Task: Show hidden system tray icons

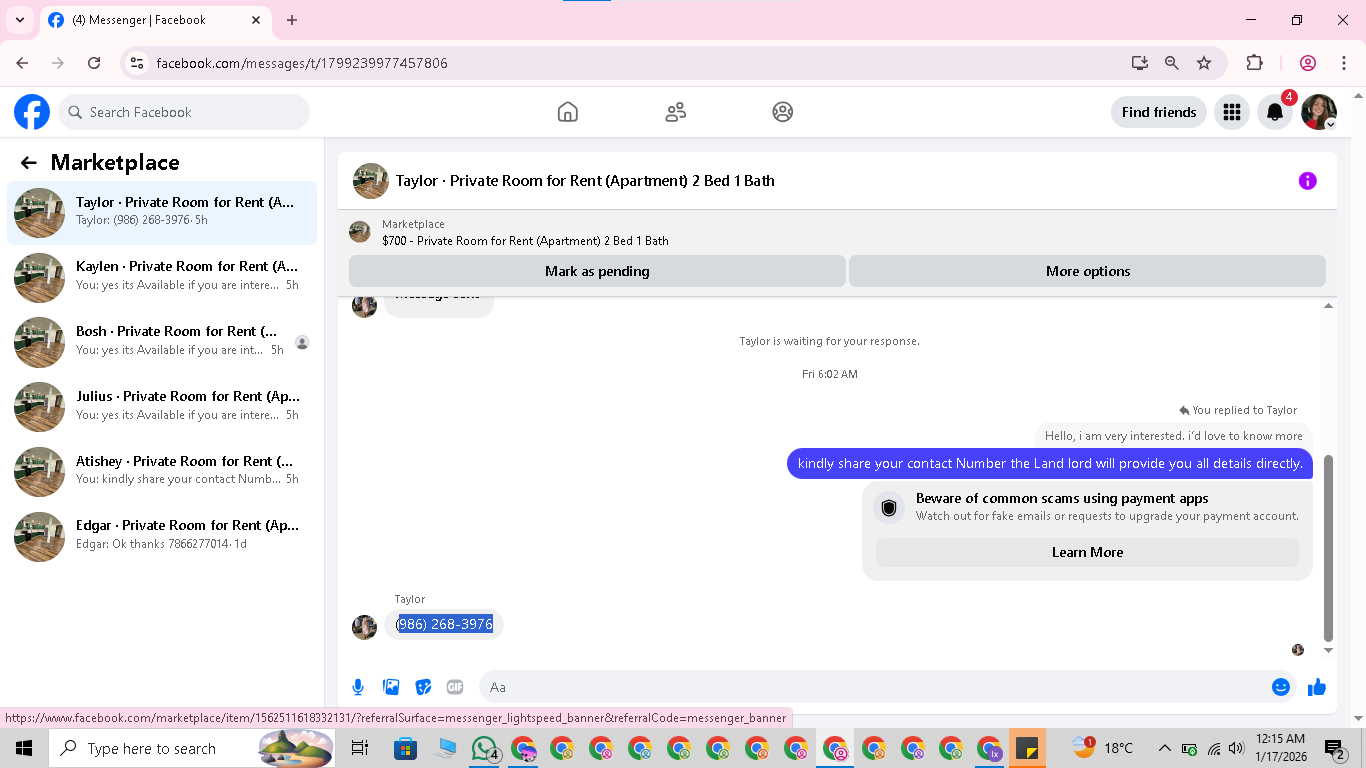Action: coord(1164,748)
